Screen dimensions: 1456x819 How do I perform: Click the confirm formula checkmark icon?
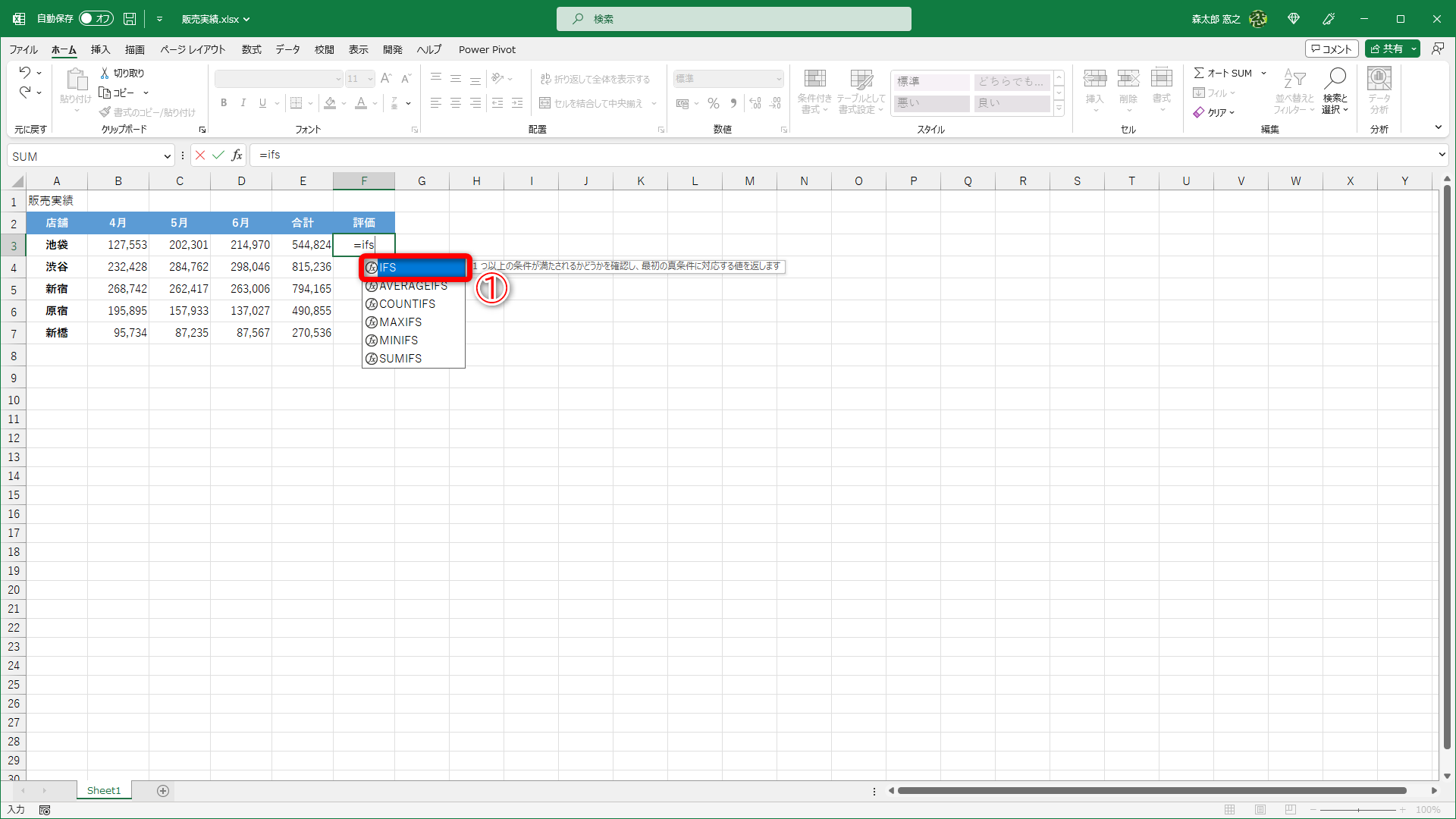tap(218, 155)
